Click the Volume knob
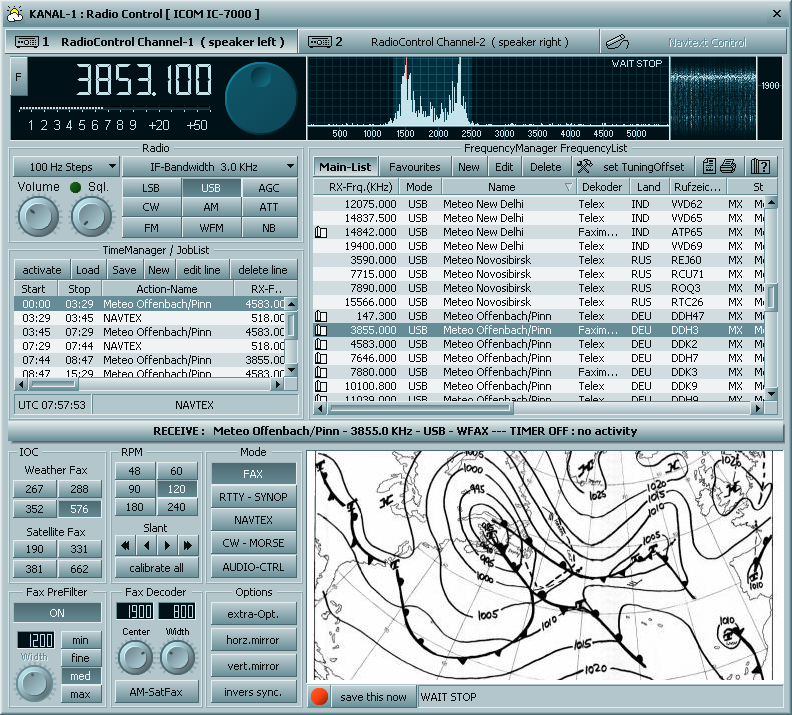 coord(38,216)
